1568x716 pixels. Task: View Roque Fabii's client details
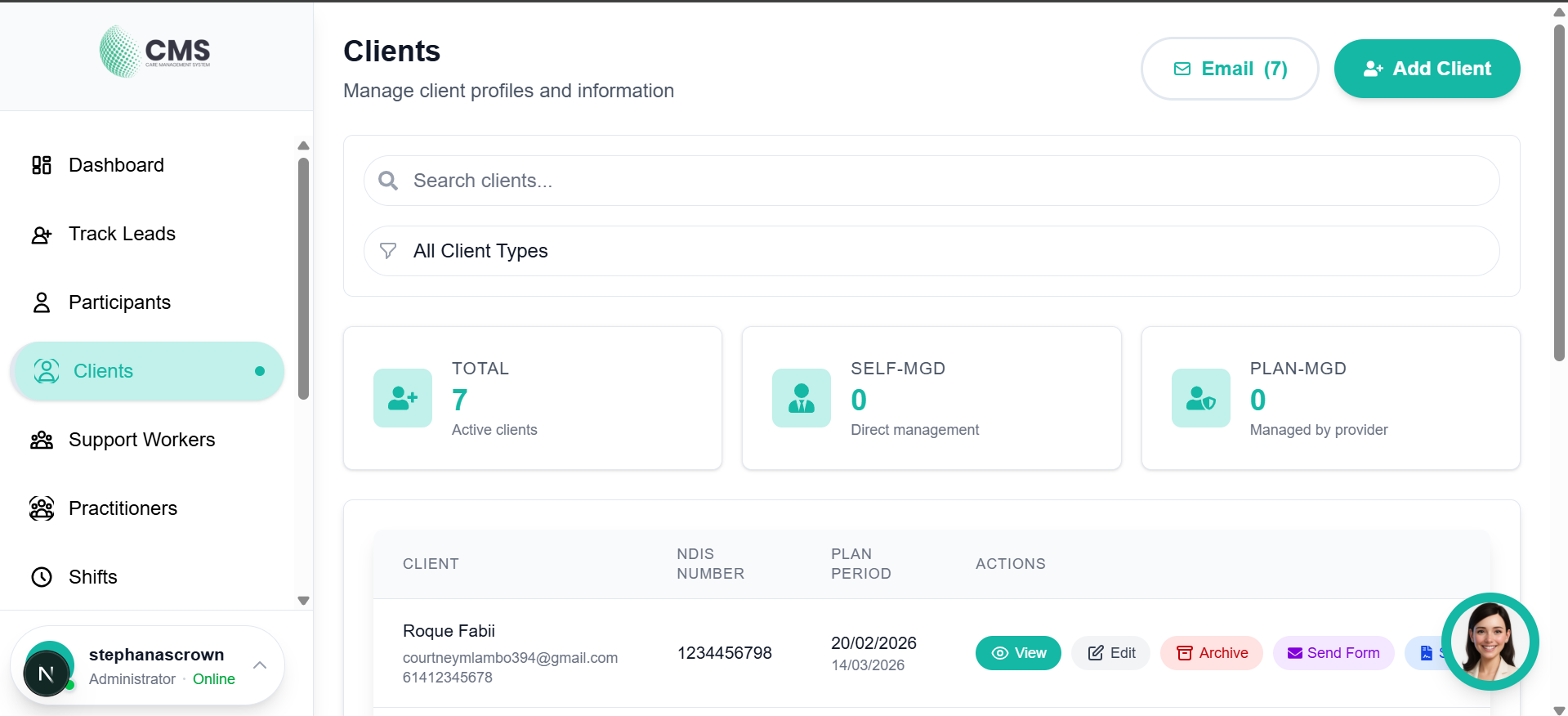click(x=1018, y=653)
